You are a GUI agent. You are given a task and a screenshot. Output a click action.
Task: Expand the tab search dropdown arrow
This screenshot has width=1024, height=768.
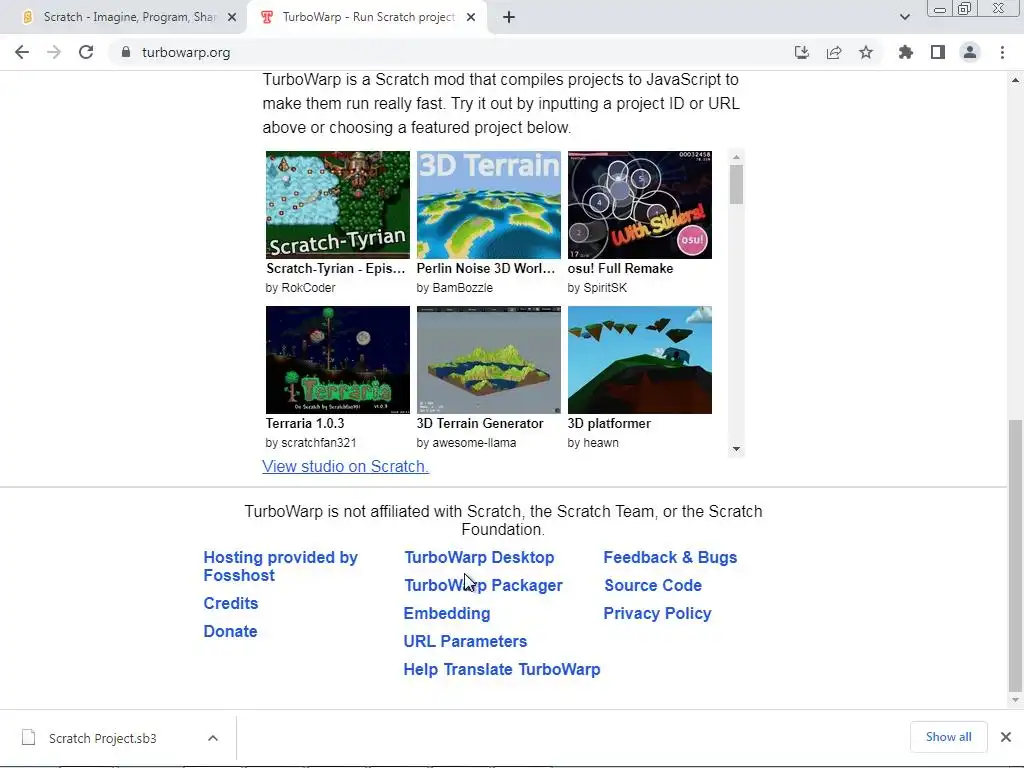[x=904, y=17]
